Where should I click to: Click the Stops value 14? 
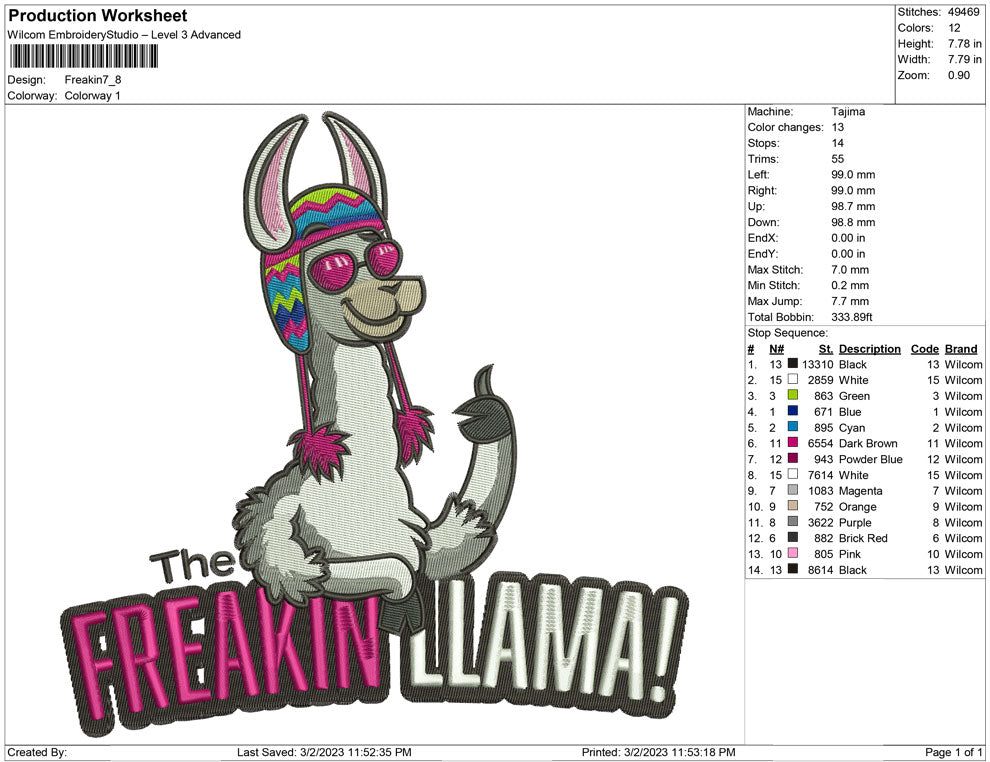click(x=838, y=143)
